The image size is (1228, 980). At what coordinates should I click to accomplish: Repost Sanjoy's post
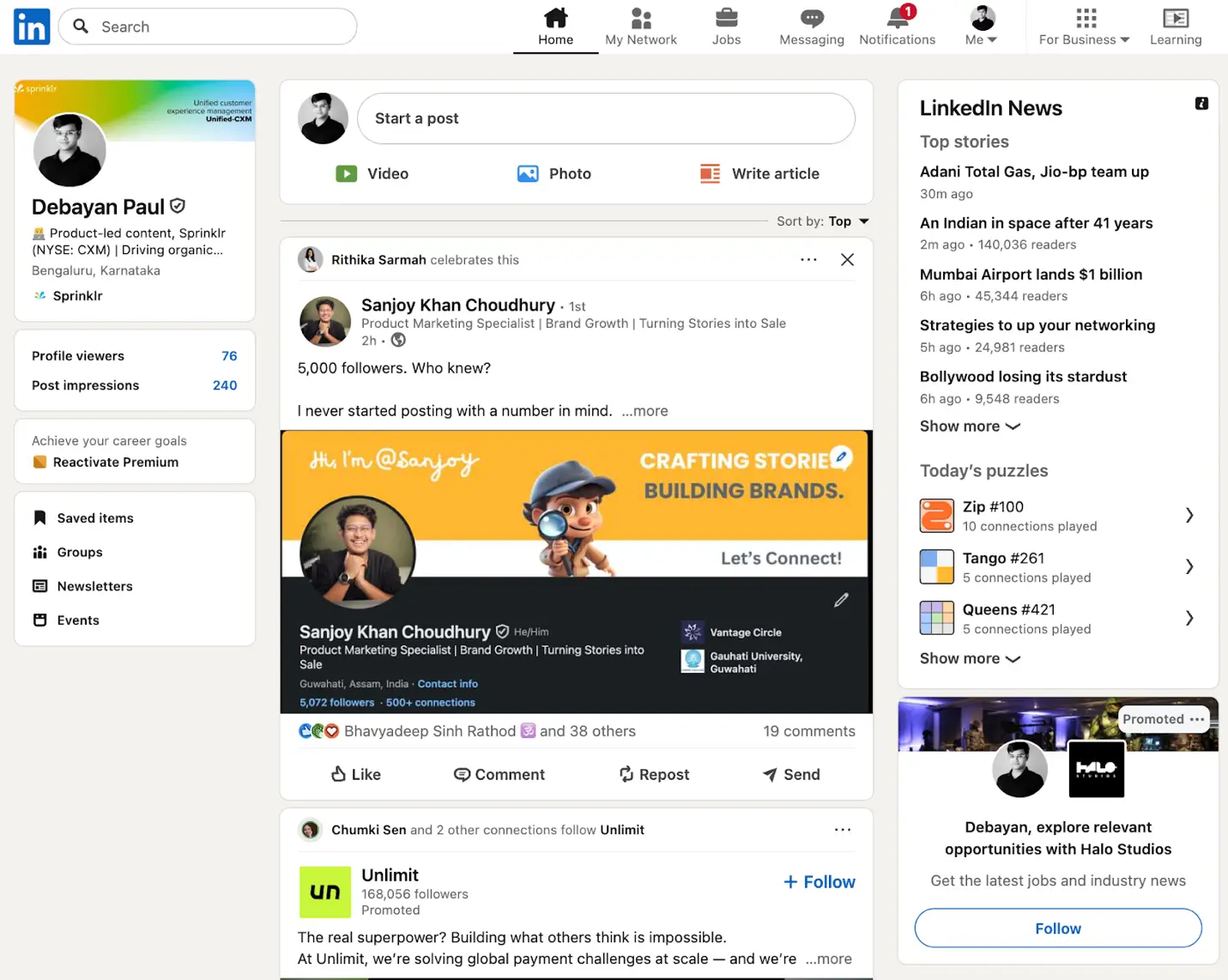pos(654,774)
